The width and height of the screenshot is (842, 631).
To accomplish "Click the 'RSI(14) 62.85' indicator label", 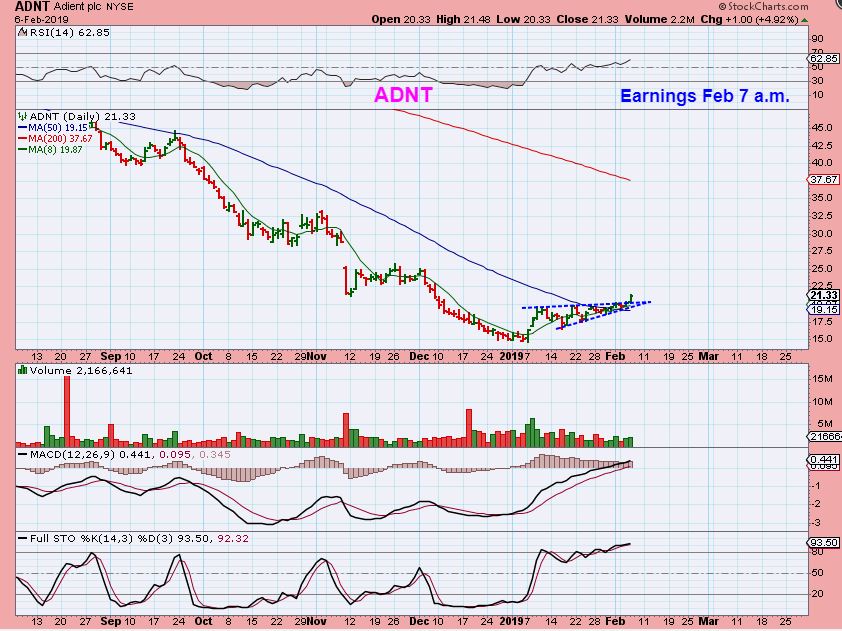I will pos(69,32).
